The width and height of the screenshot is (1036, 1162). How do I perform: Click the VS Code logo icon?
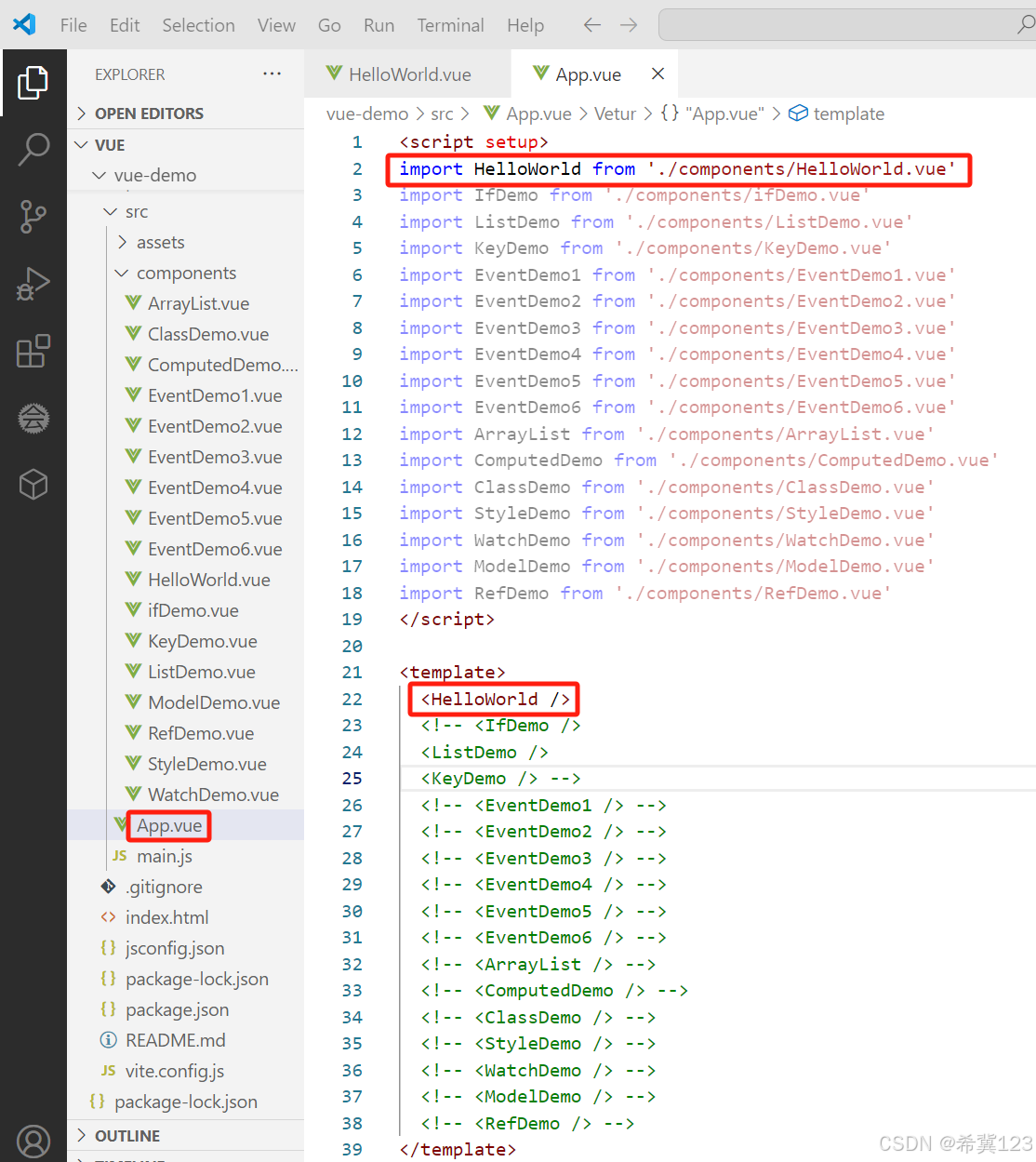pyautogui.click(x=25, y=24)
